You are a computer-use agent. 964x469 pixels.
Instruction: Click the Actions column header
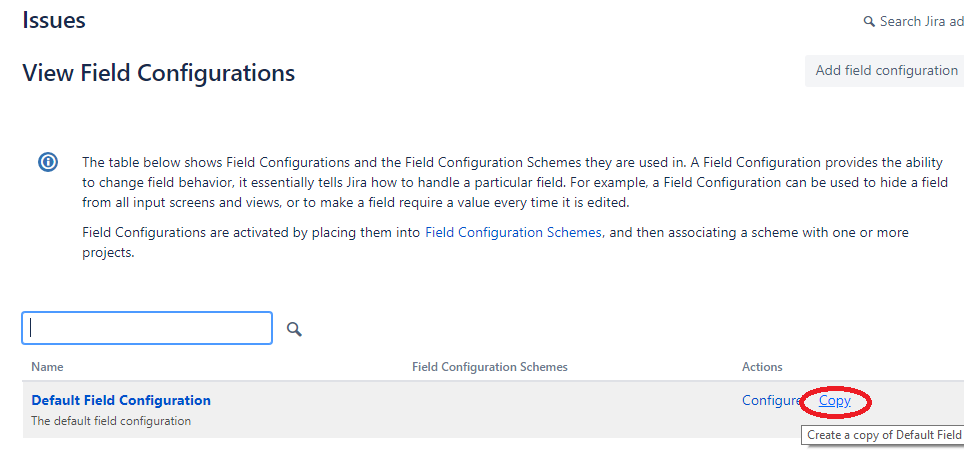tap(762, 367)
